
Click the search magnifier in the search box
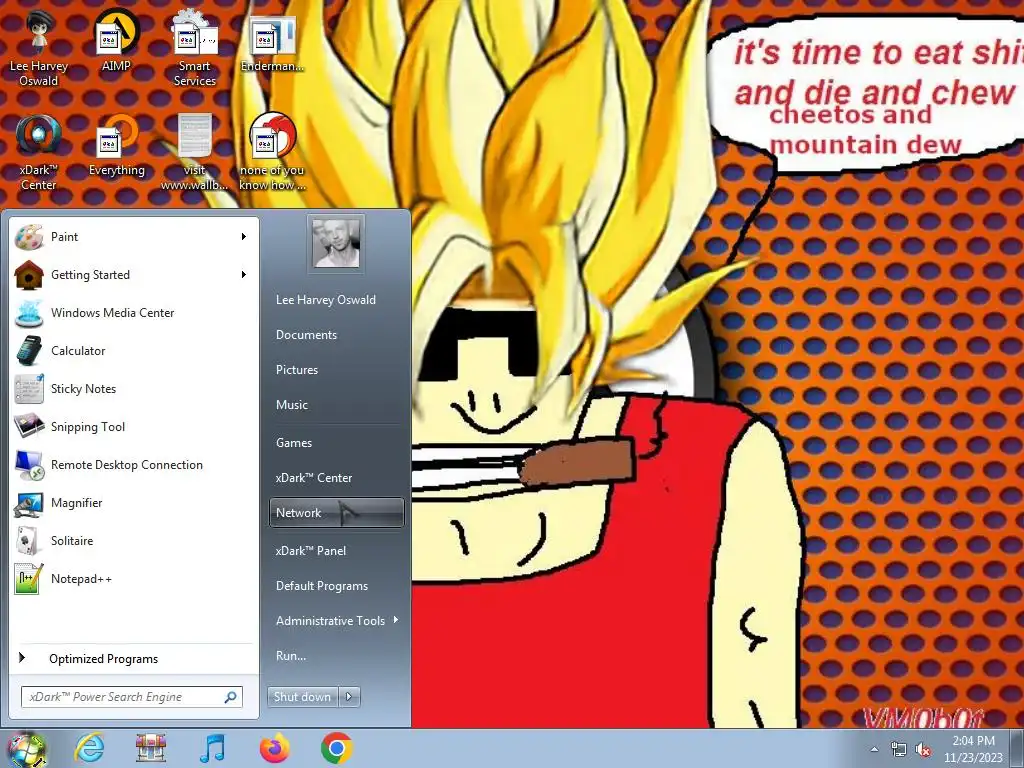[231, 697]
